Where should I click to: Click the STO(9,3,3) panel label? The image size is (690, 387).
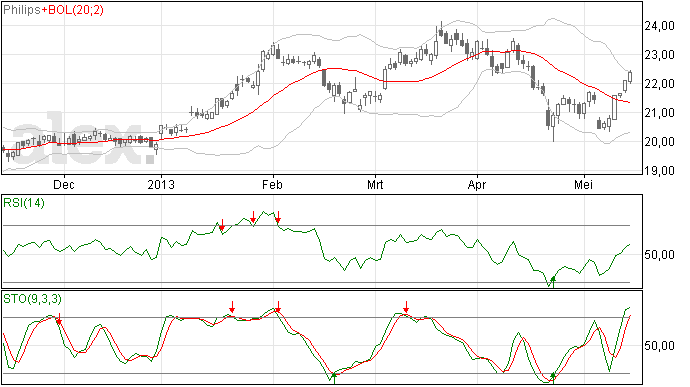pyautogui.click(x=32, y=299)
